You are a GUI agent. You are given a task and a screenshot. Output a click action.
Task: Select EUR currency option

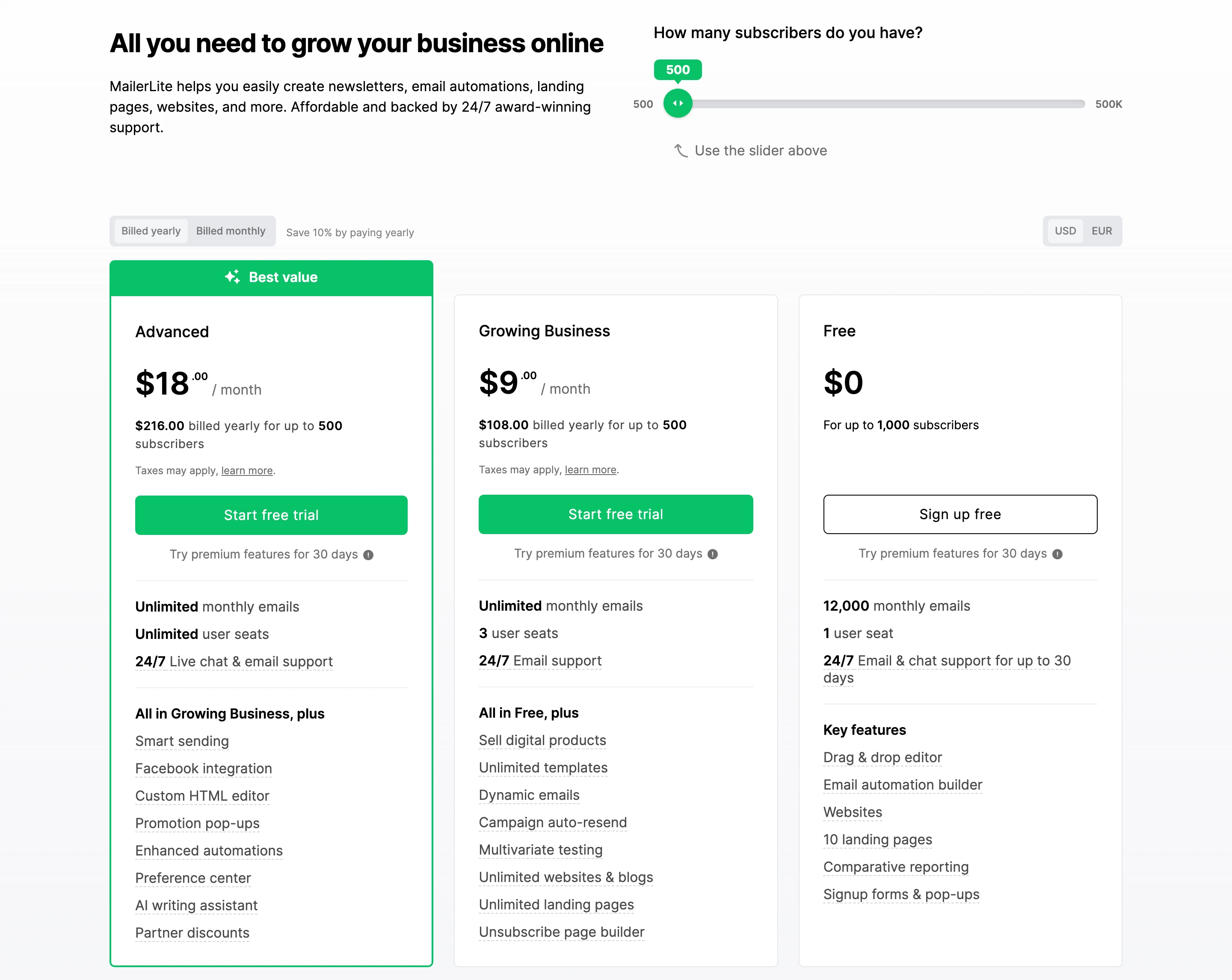[1102, 231]
